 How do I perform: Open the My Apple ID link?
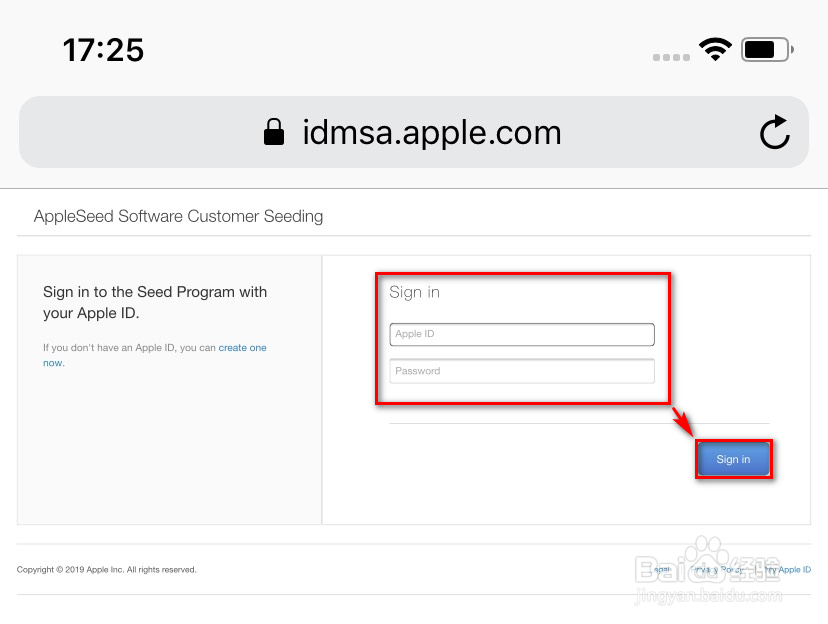coord(789,569)
